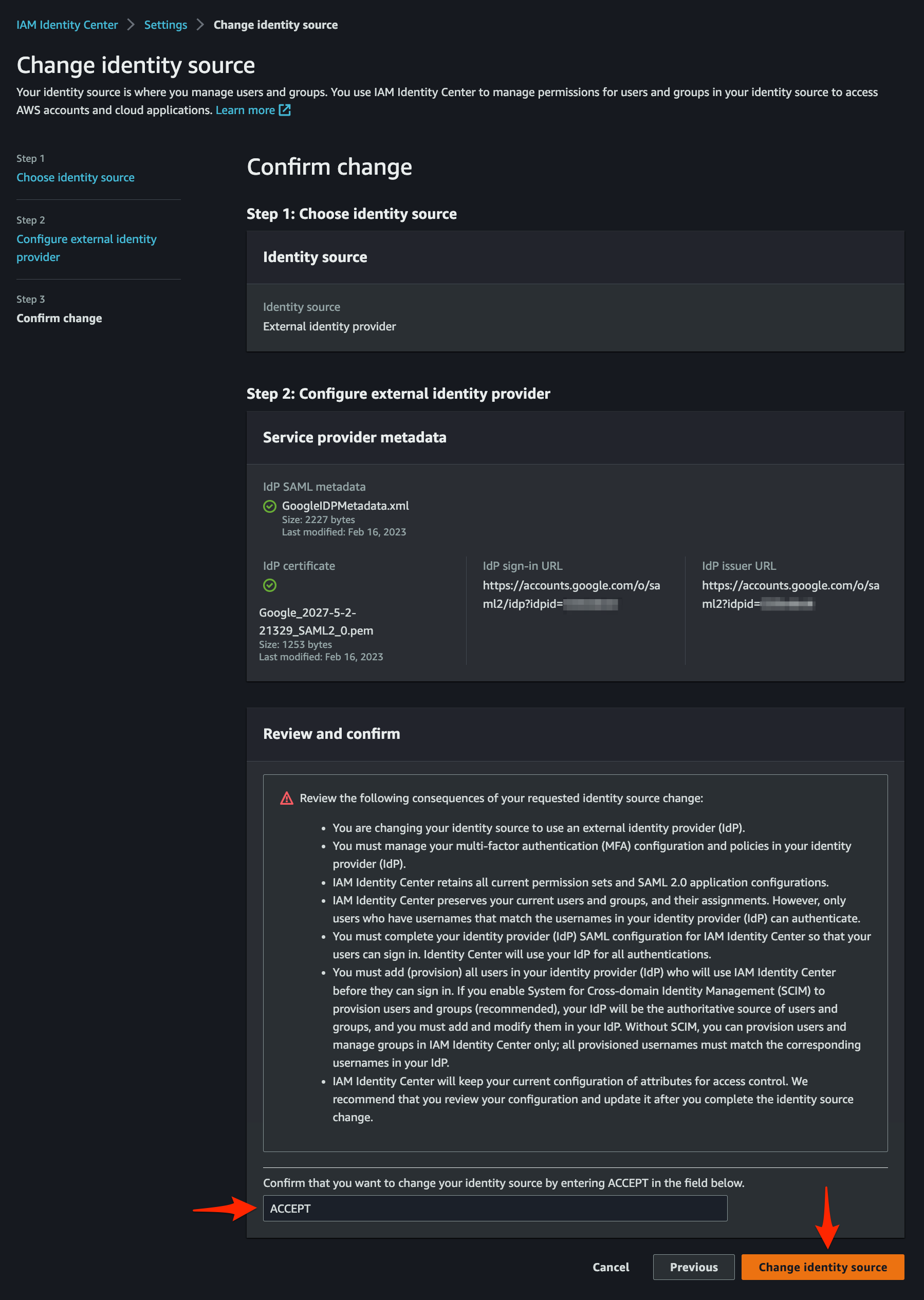Screen dimensions: 924x1300
Task: Go to Choose identity source step
Action: [x=76, y=177]
